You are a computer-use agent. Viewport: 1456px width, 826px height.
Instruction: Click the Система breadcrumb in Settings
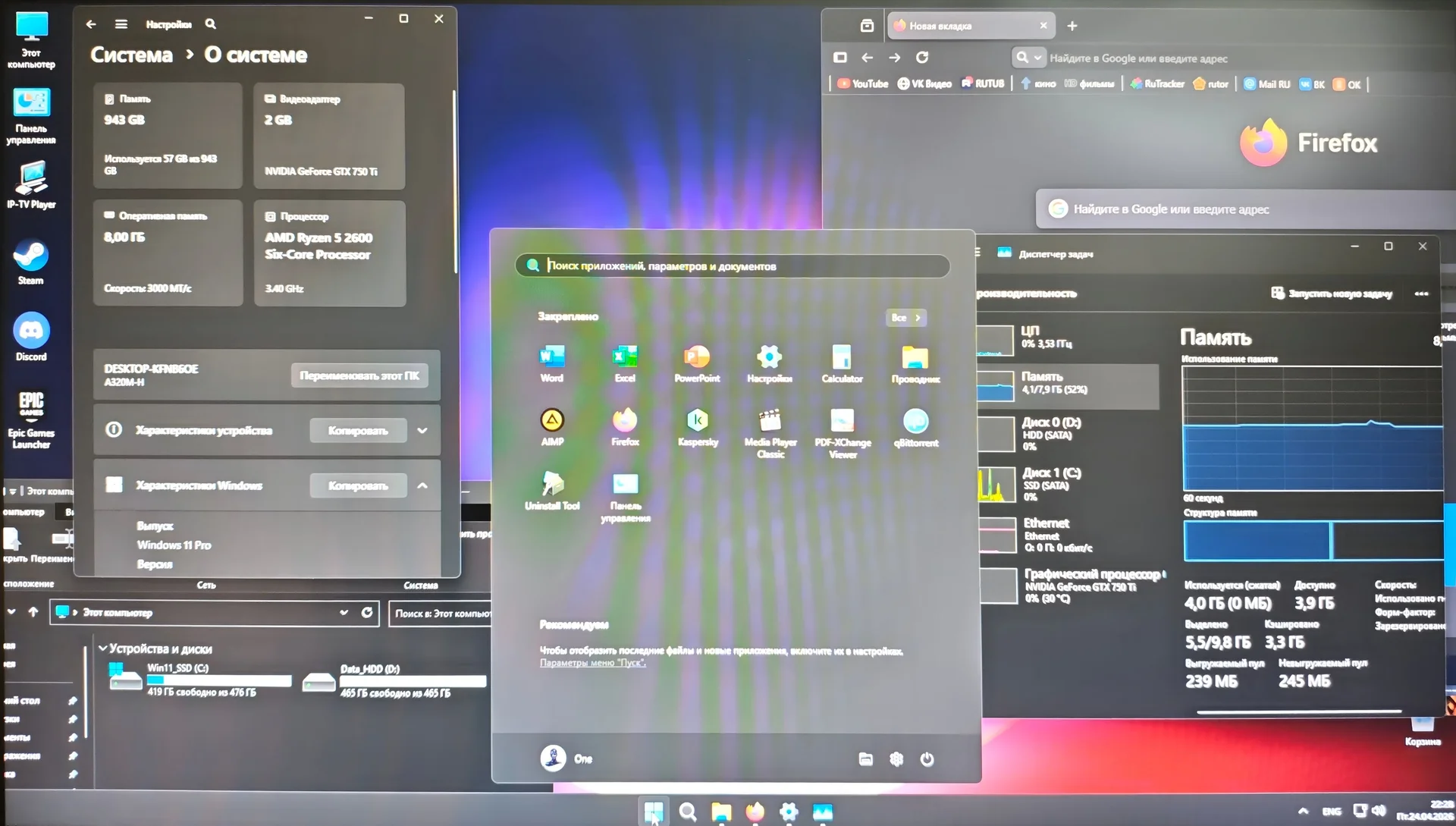[132, 55]
